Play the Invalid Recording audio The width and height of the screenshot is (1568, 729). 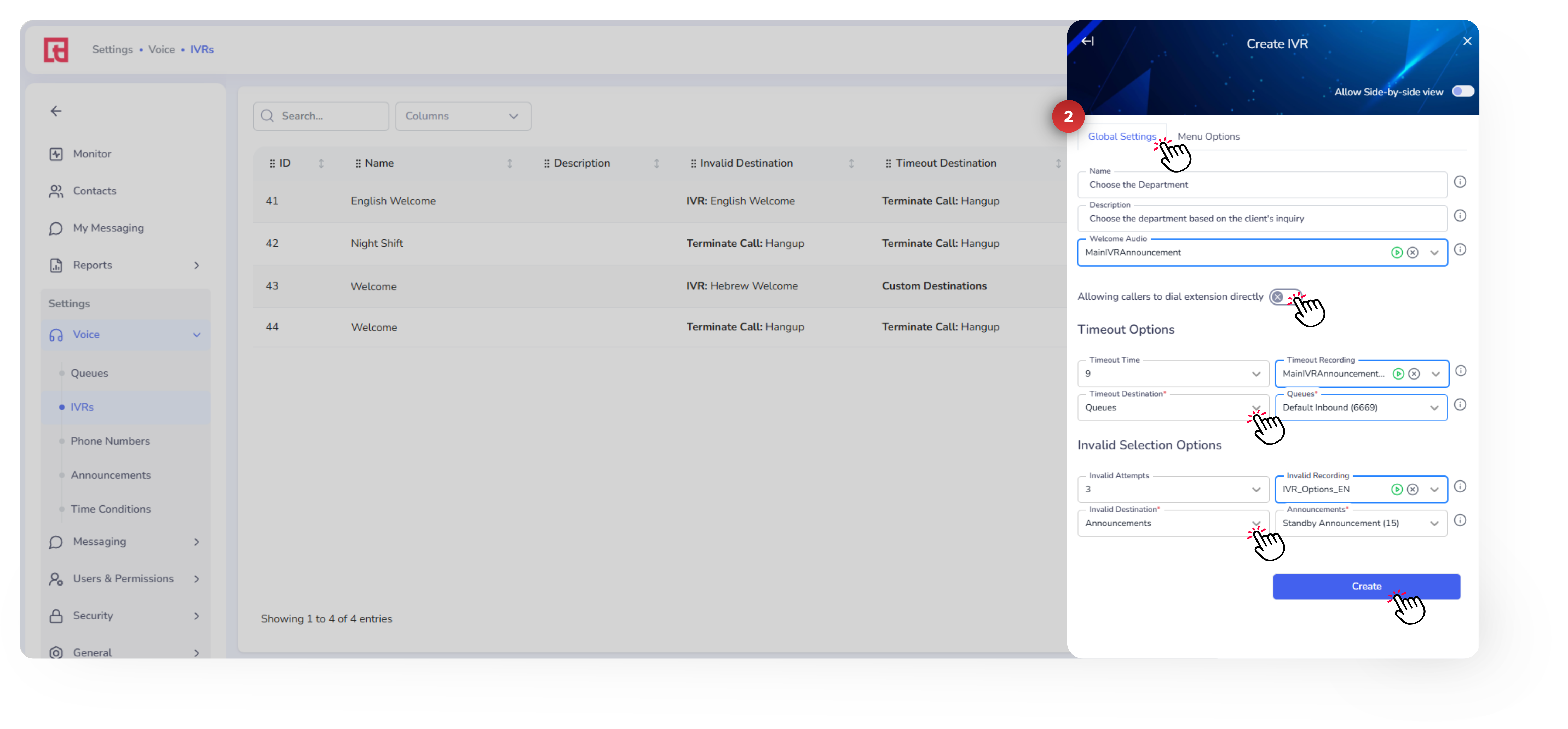tap(1396, 490)
